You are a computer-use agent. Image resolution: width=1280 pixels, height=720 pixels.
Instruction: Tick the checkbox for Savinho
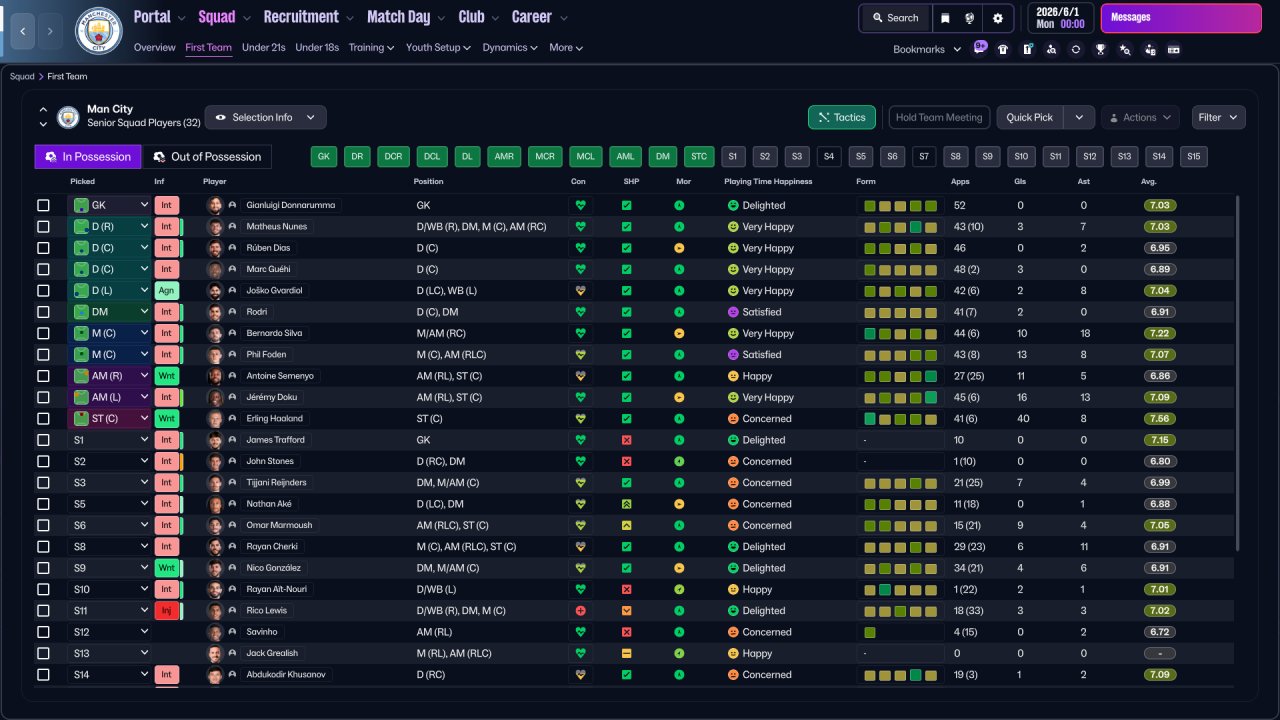(43, 633)
